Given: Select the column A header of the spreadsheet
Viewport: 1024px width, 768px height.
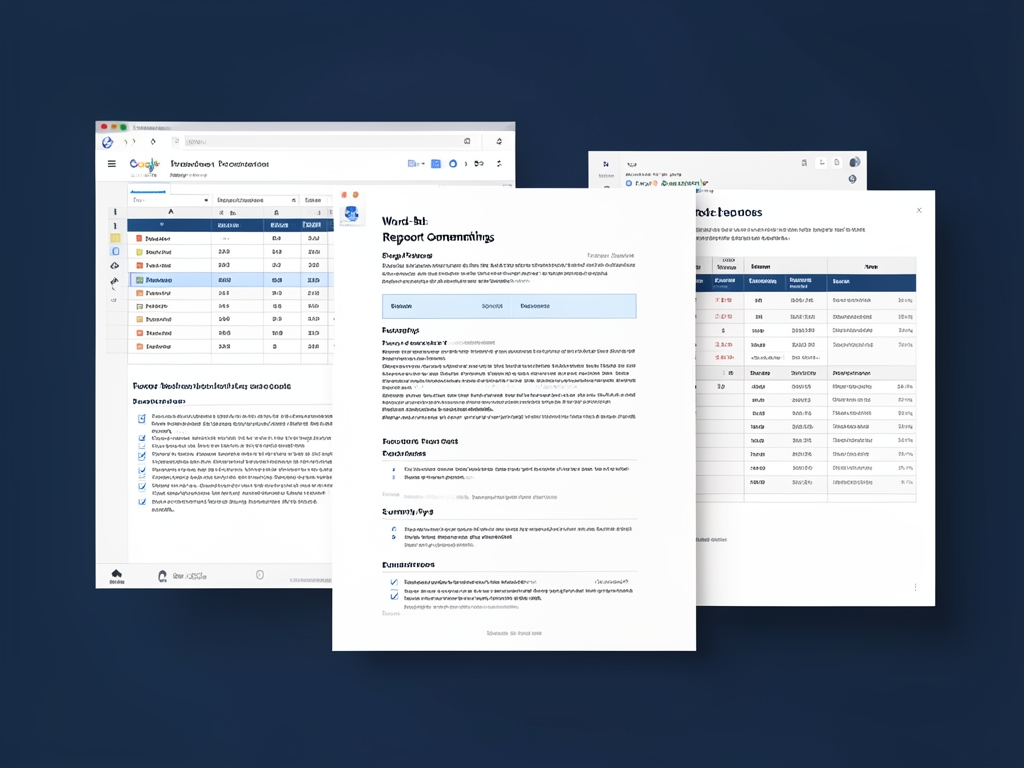Looking at the screenshot, I should pyautogui.click(x=170, y=212).
